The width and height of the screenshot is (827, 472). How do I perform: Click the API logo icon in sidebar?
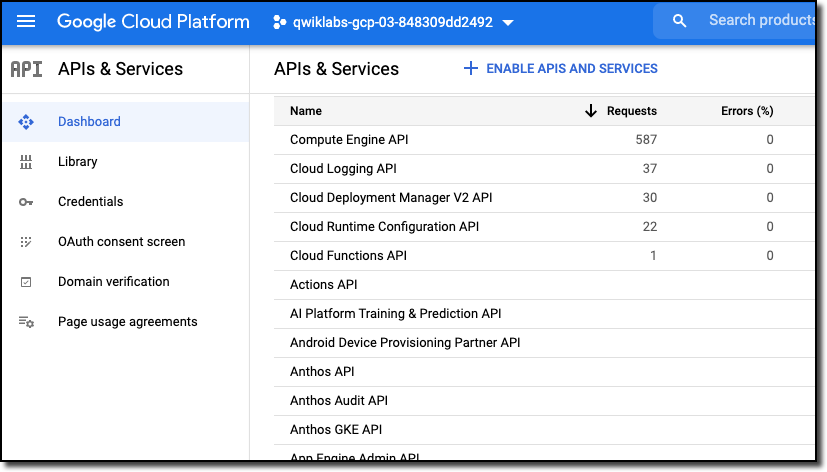click(x=26, y=69)
